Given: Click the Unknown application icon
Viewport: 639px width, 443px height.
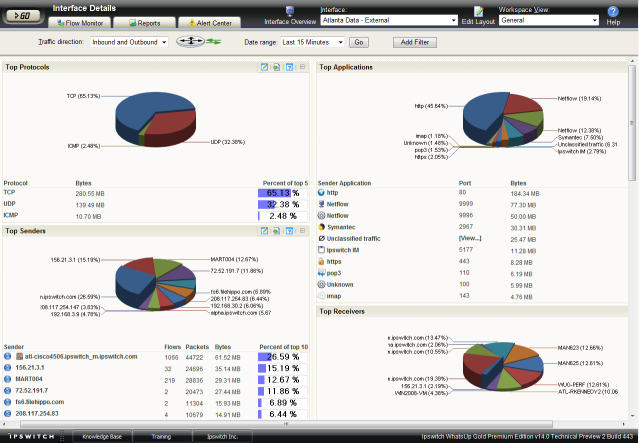Looking at the screenshot, I should click(x=321, y=284).
